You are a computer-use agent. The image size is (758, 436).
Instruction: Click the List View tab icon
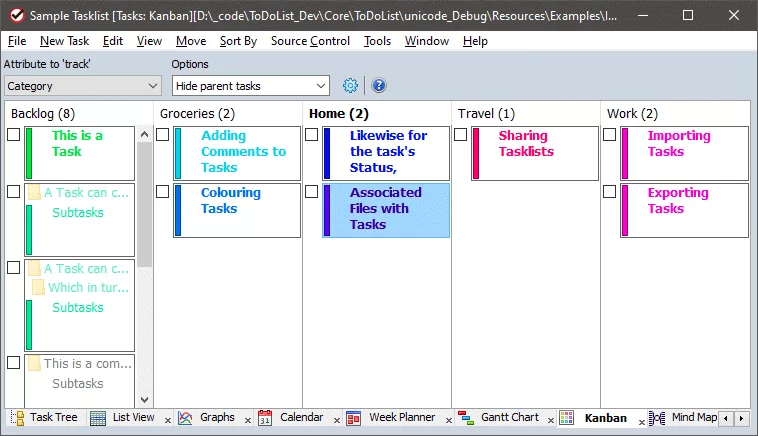coord(98,418)
